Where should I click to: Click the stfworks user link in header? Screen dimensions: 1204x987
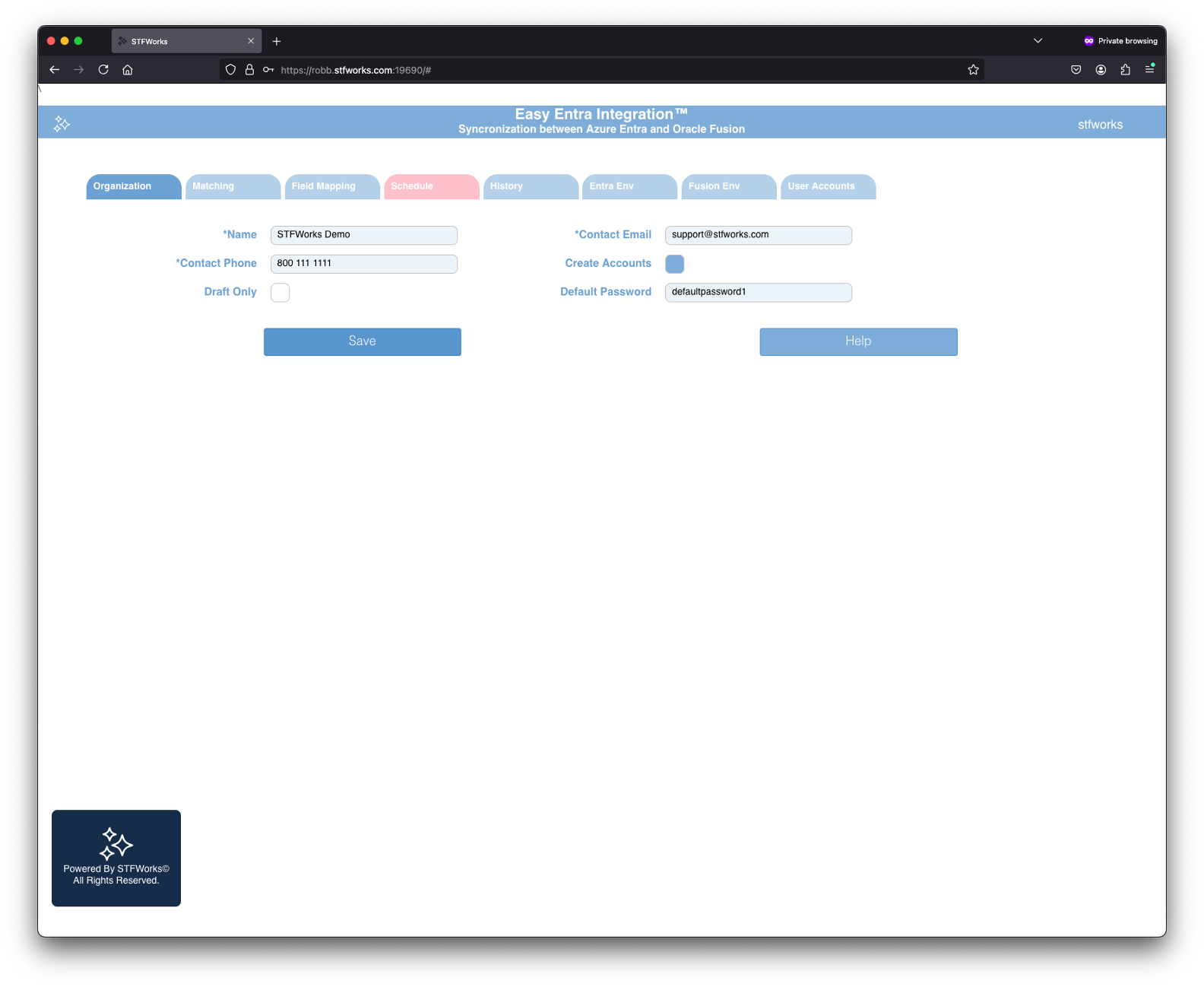pos(1100,125)
